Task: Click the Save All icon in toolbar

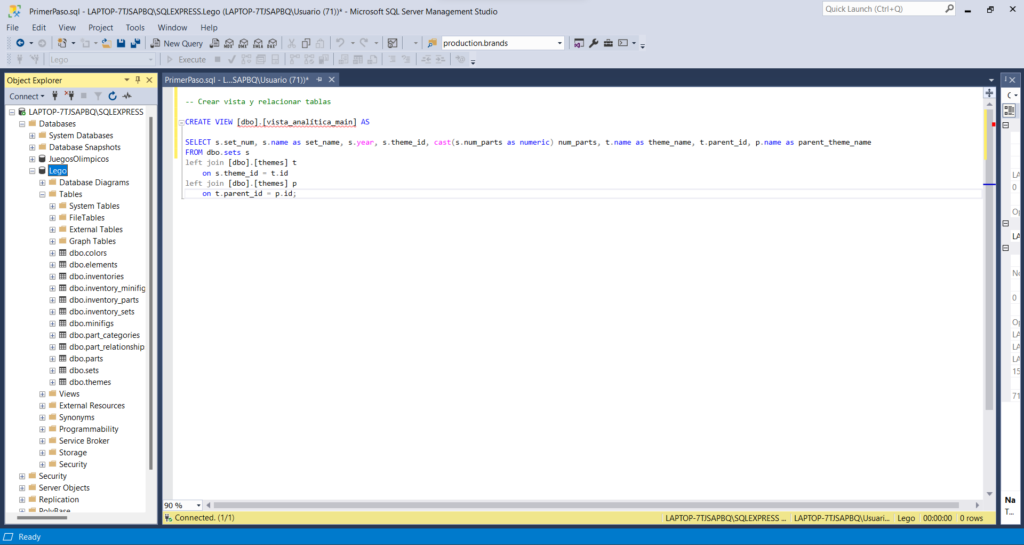Action: pos(134,43)
